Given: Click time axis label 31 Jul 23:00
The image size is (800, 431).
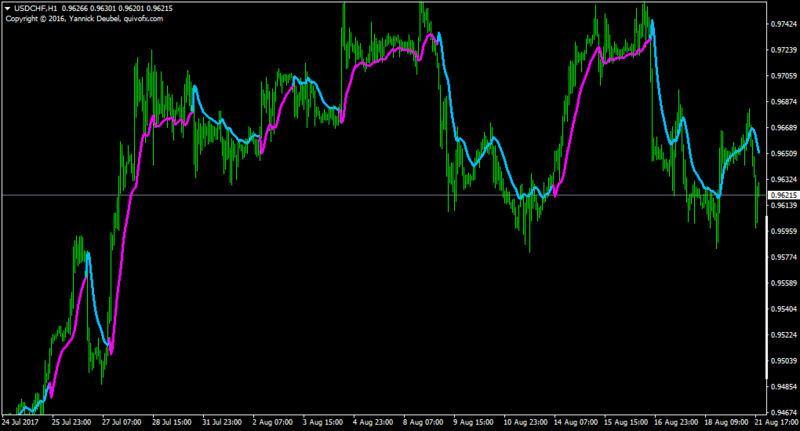Looking at the screenshot, I should point(222,422).
